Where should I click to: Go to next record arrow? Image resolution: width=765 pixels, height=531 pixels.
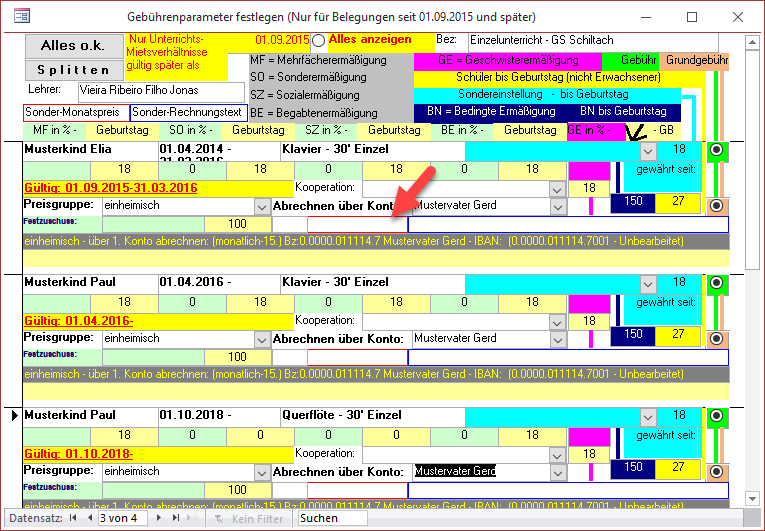pos(160,518)
